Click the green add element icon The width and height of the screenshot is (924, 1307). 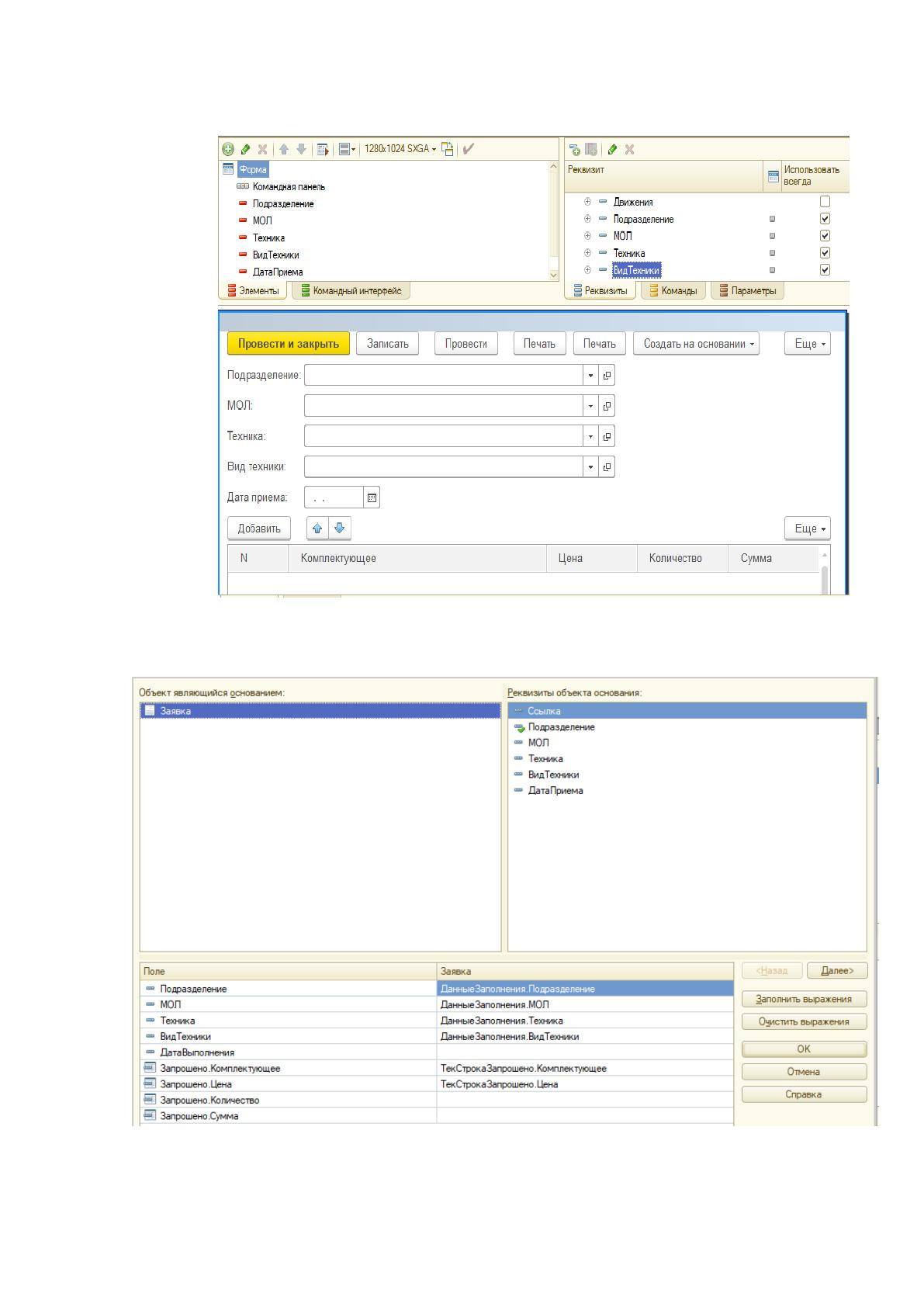click(228, 149)
